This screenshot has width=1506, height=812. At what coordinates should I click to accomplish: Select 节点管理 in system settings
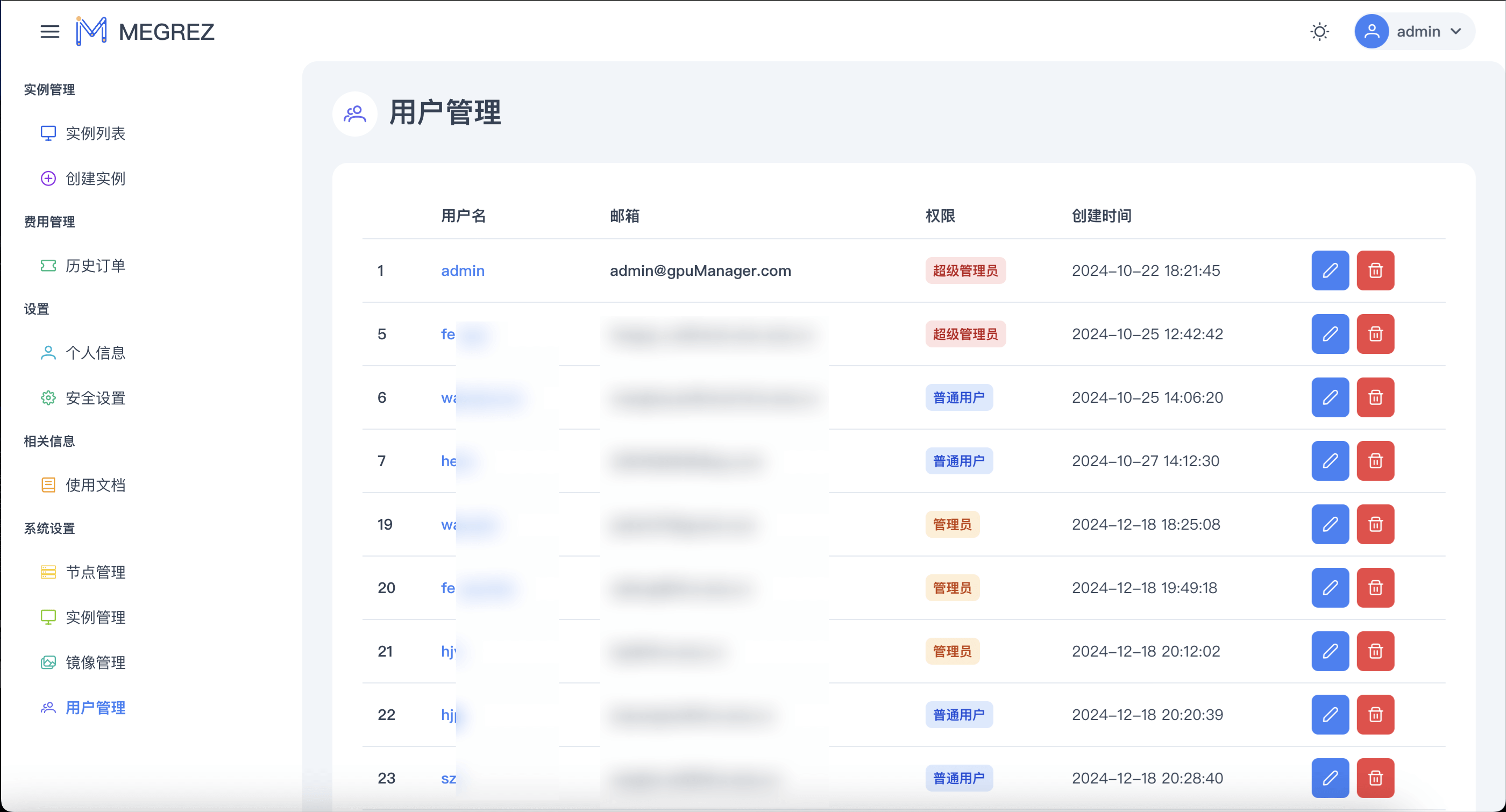tap(95, 572)
